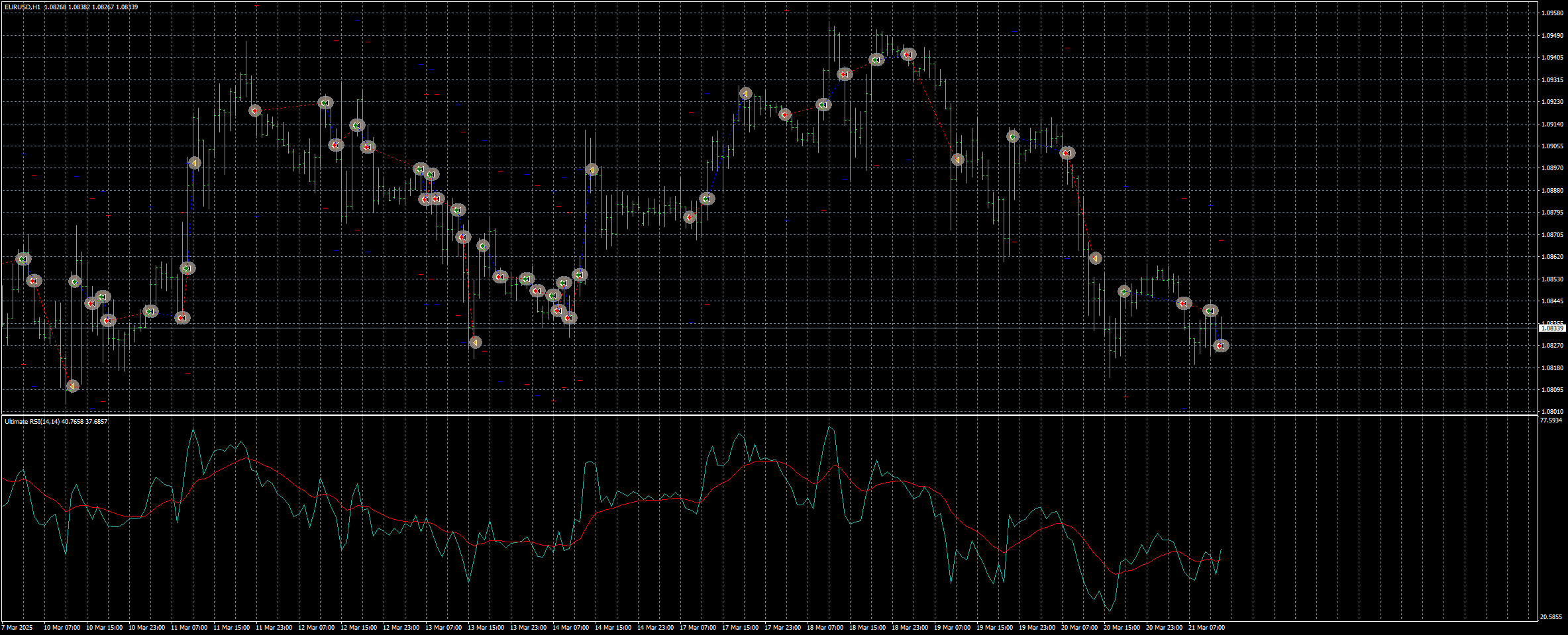Click the 7 Mar 2025 date label
The image size is (1568, 635).
coord(17,627)
